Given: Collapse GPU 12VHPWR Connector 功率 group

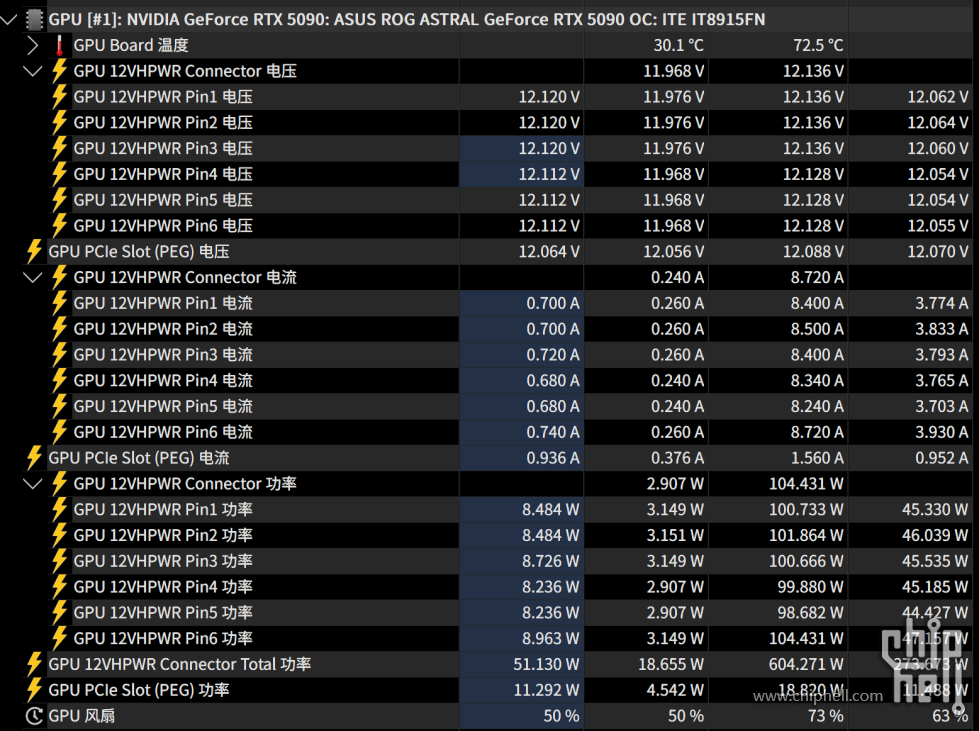Looking at the screenshot, I should (x=32, y=484).
